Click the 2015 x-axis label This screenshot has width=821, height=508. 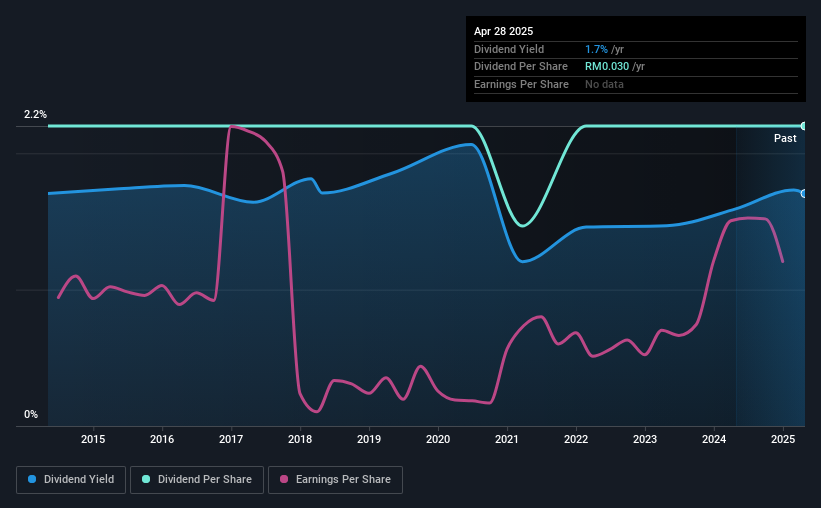(93, 439)
